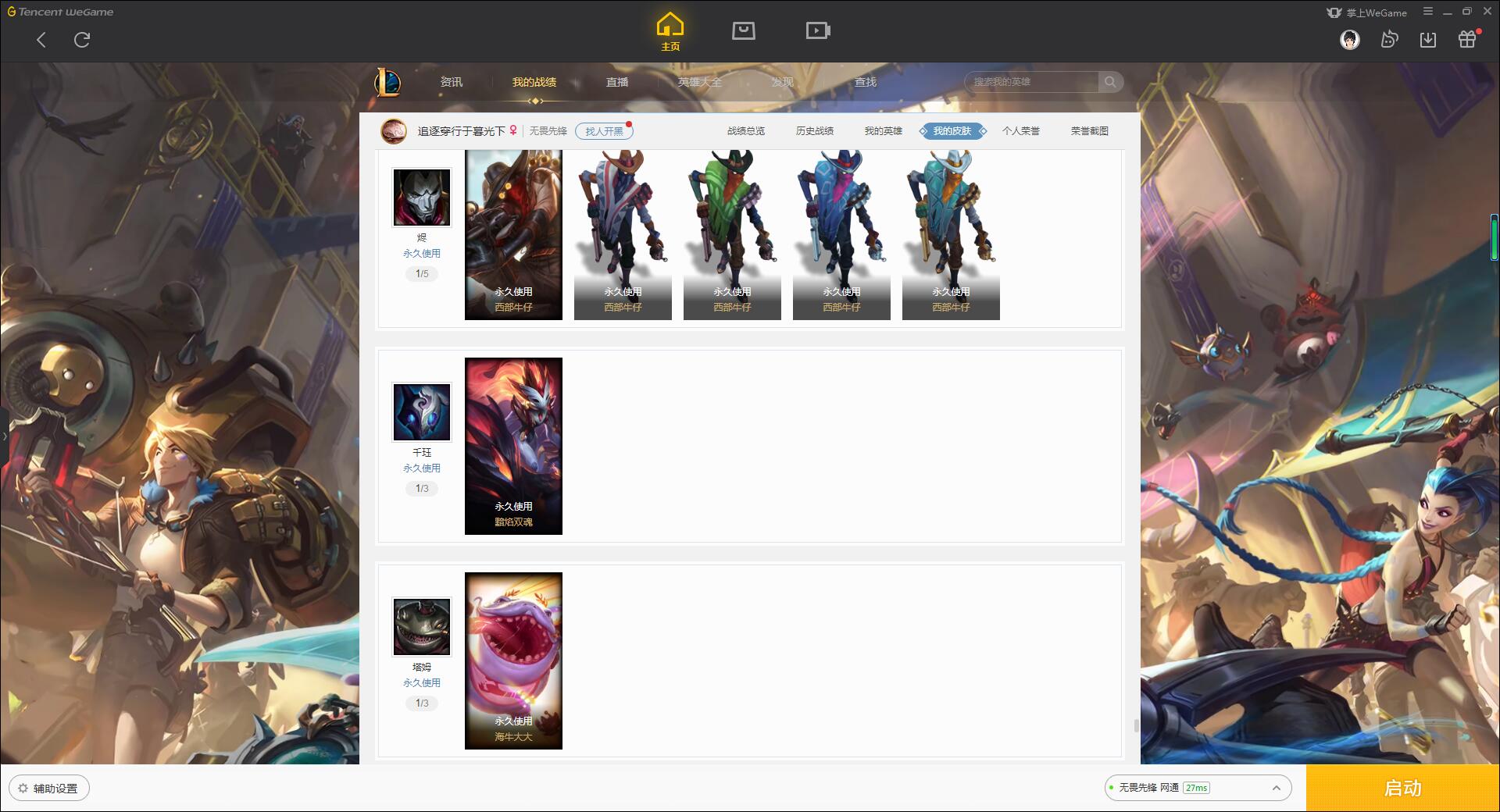Open the hamburger main menu

pos(1428,12)
